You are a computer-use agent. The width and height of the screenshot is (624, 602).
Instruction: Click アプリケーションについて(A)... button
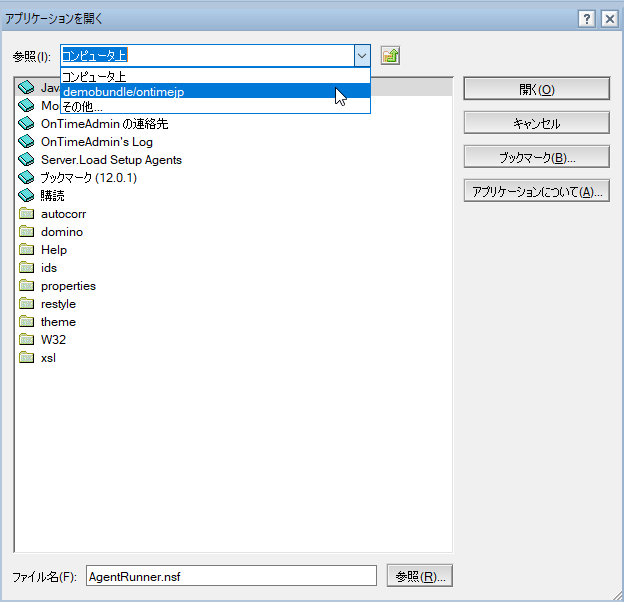(536, 191)
